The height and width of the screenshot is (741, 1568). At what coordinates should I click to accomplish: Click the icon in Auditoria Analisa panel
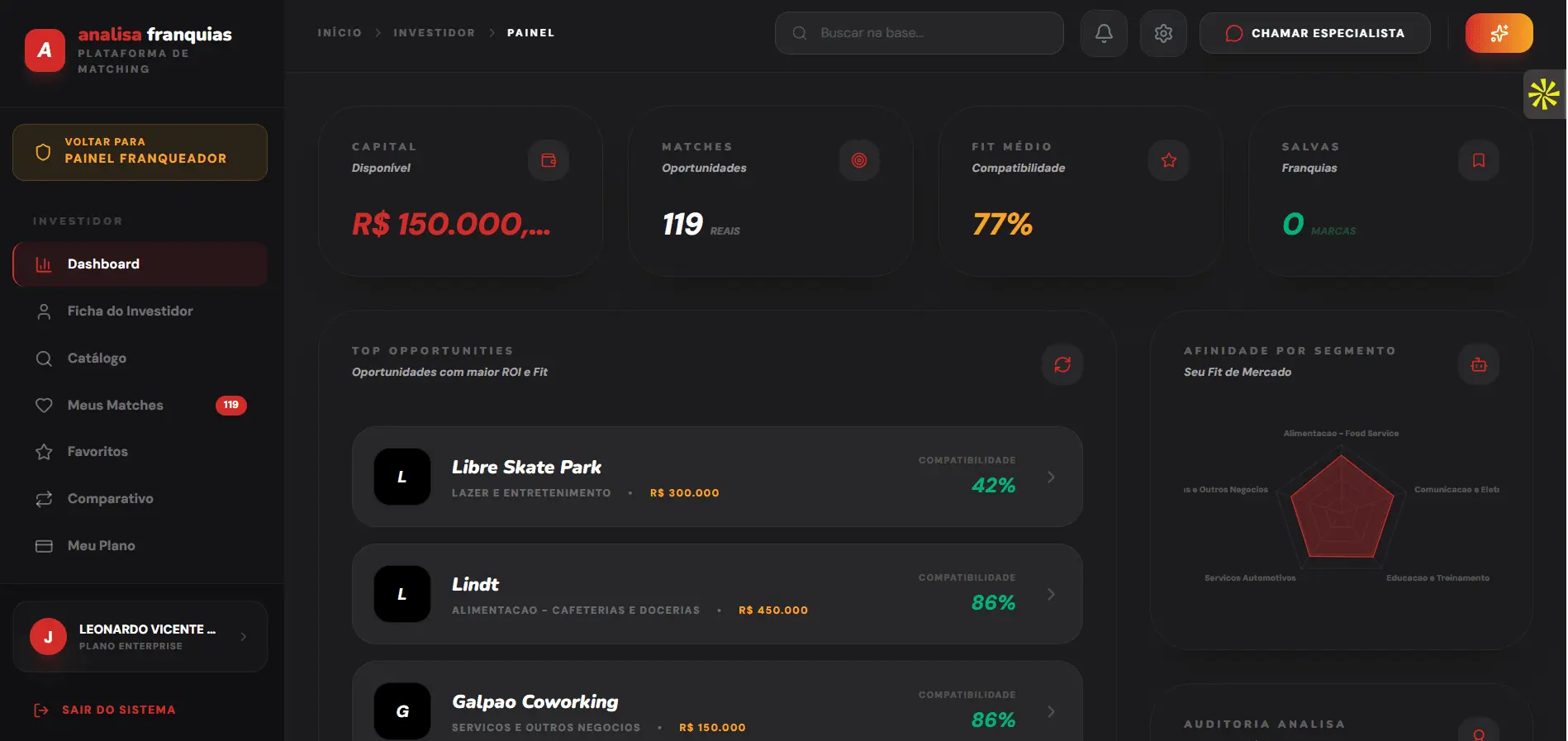(x=1479, y=733)
